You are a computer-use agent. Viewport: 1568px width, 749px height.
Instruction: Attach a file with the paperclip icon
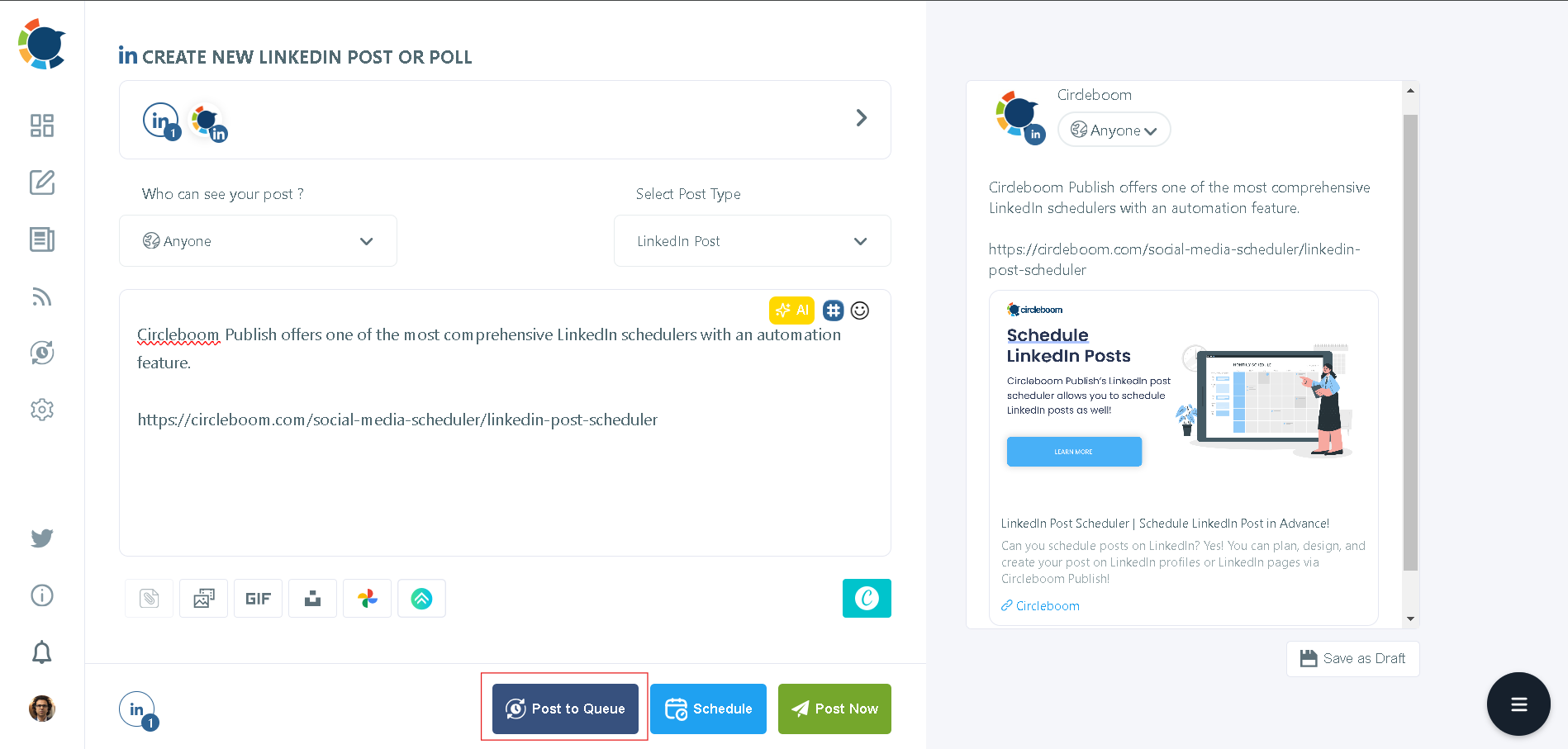click(x=149, y=598)
